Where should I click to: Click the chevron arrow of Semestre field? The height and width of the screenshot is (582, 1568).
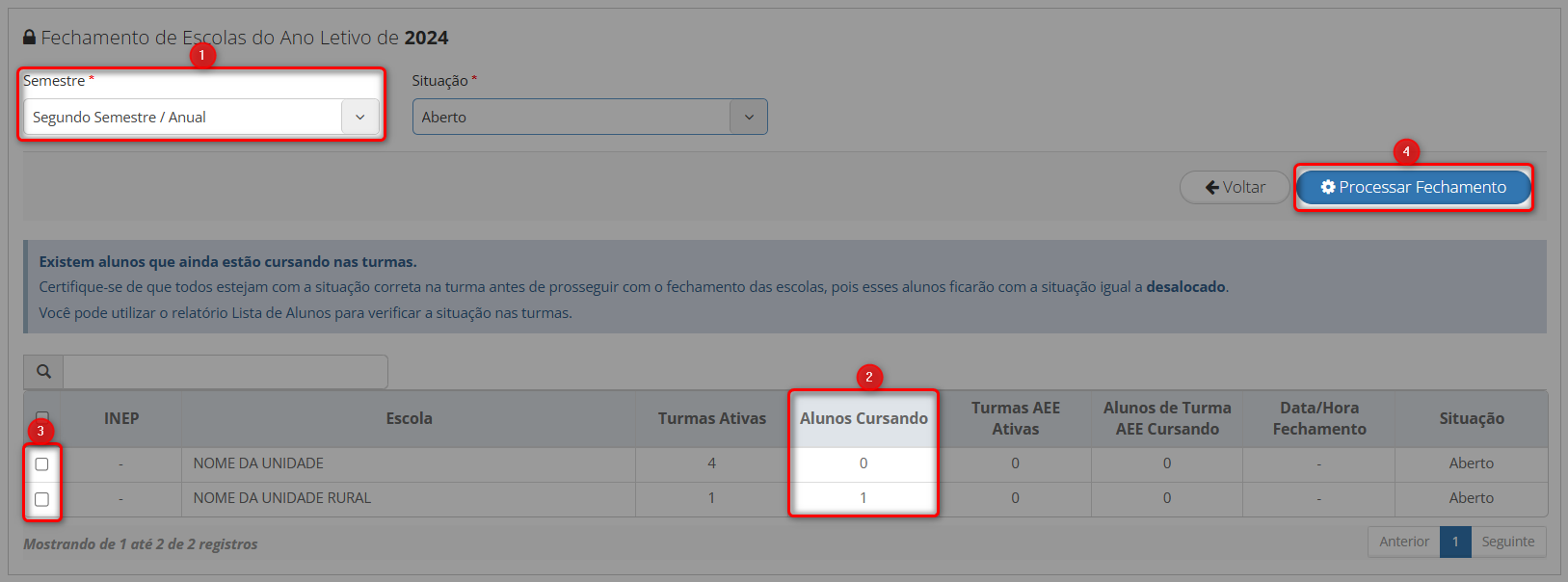point(359,117)
